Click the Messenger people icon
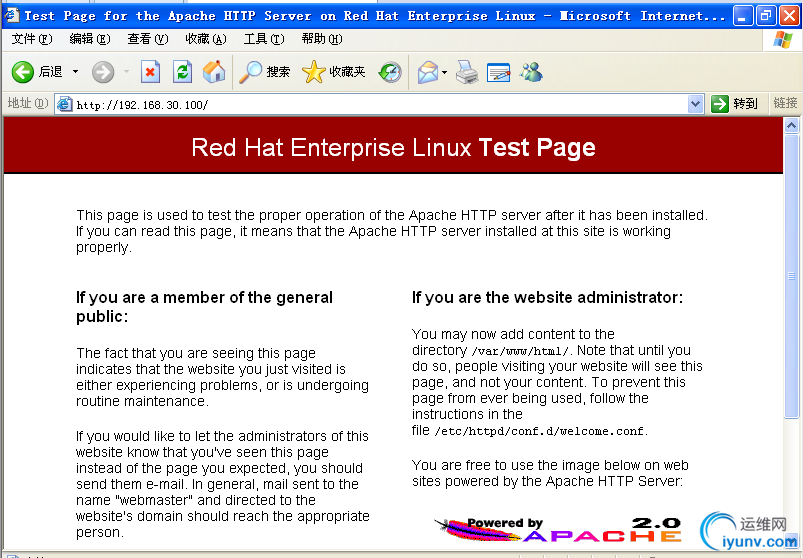Screen dimensions: 803x558 pyautogui.click(x=531, y=72)
